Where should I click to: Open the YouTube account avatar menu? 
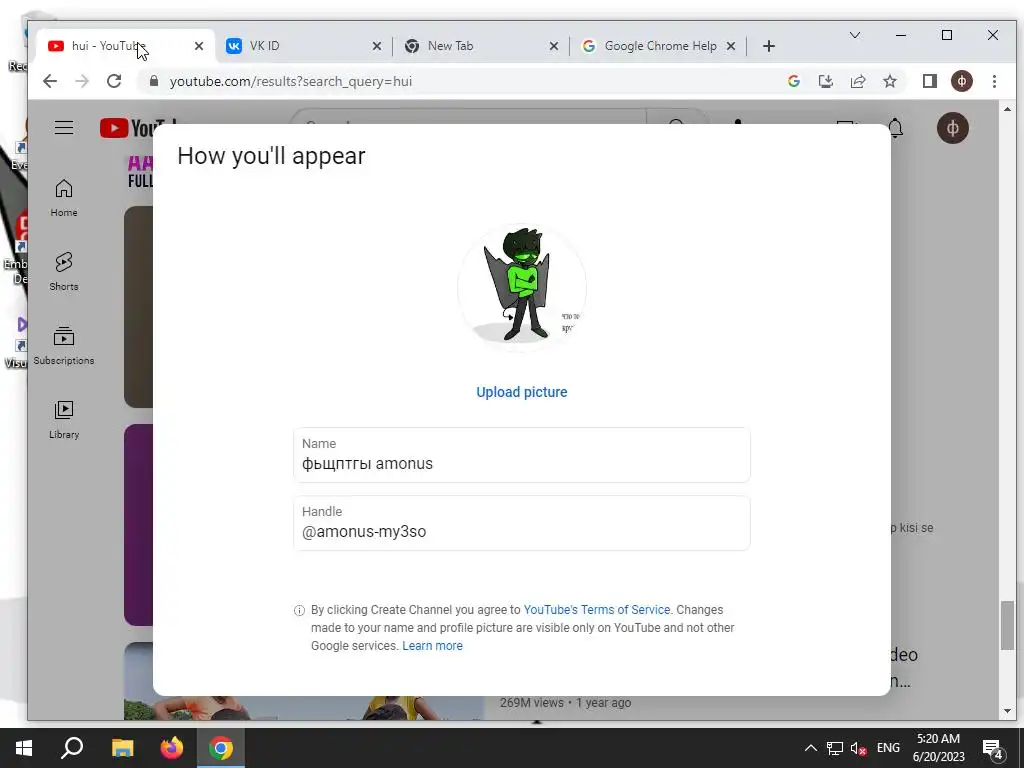[x=953, y=128]
